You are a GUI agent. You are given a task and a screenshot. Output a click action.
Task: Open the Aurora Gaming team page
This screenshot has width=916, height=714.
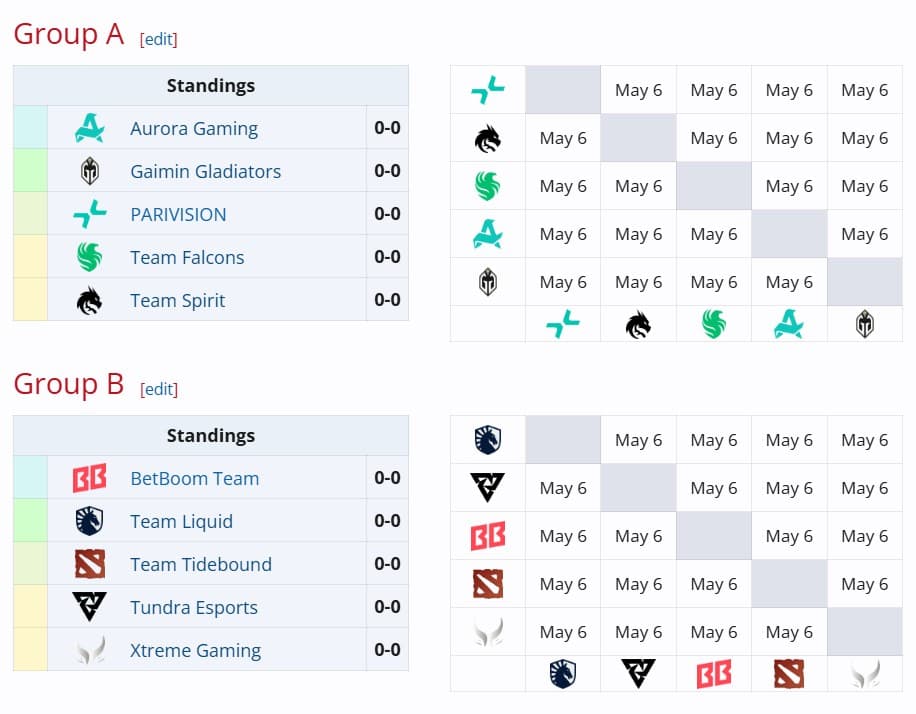click(193, 128)
